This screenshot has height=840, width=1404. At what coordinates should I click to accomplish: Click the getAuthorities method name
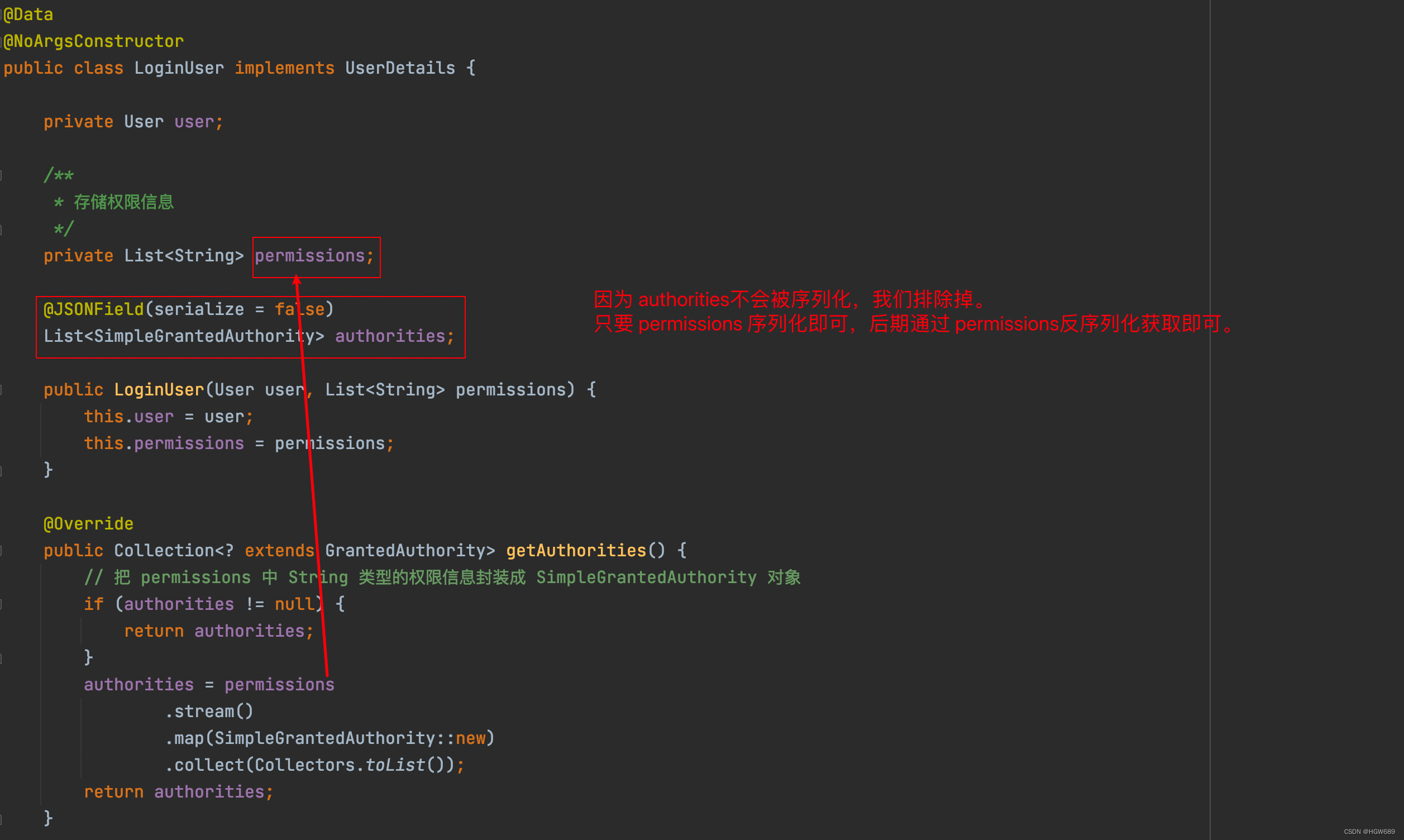(x=576, y=550)
